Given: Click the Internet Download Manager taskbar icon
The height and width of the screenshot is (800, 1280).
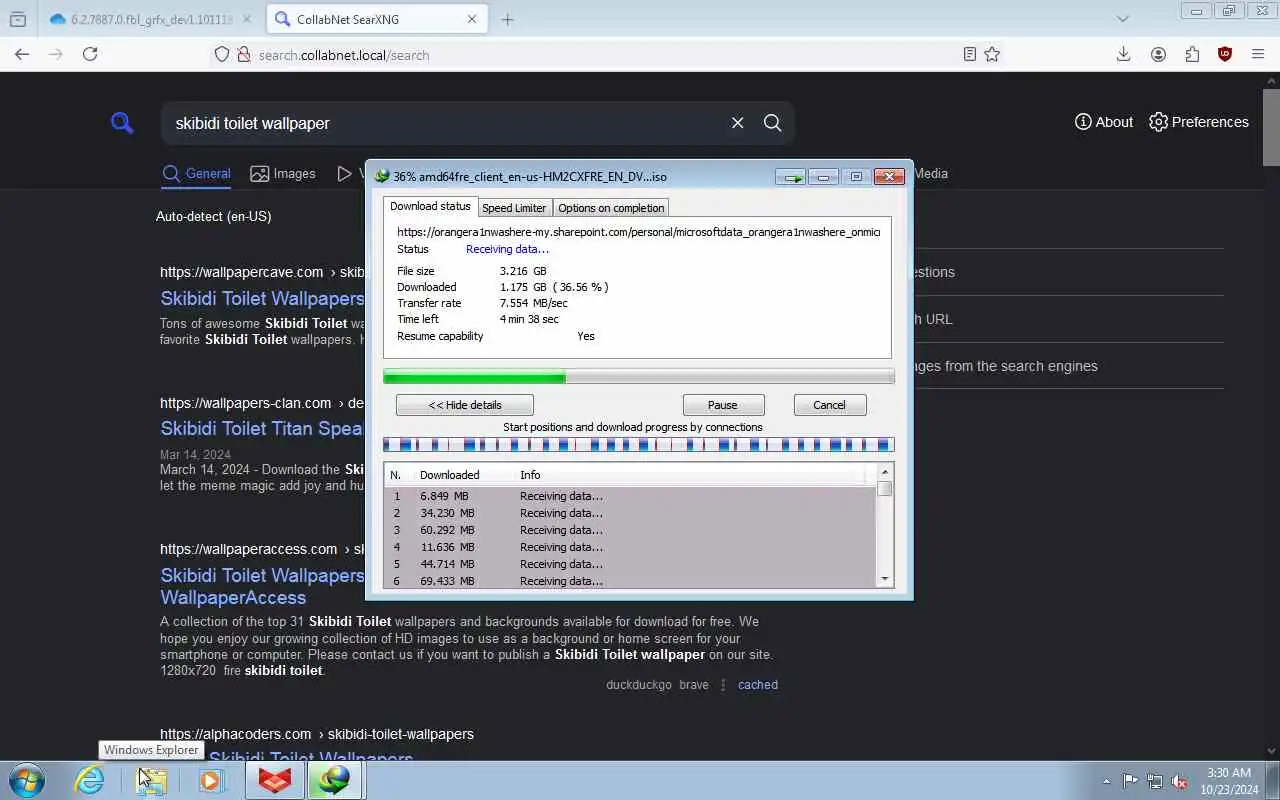Looking at the screenshot, I should (334, 780).
